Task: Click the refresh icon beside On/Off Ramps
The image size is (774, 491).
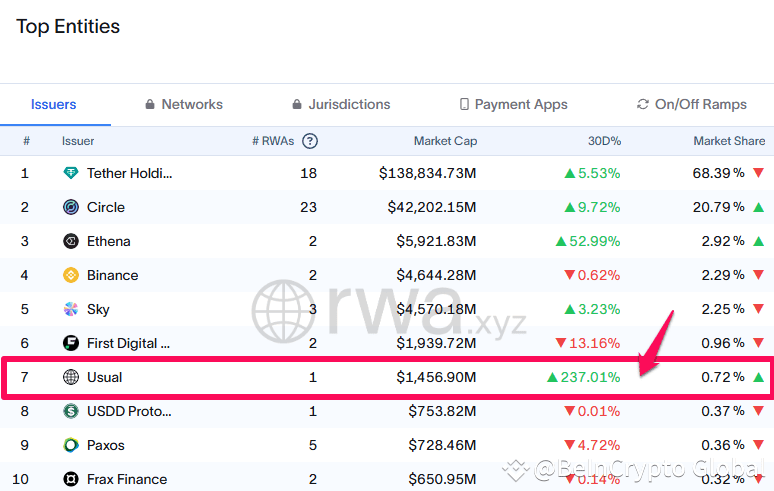Action: click(642, 104)
